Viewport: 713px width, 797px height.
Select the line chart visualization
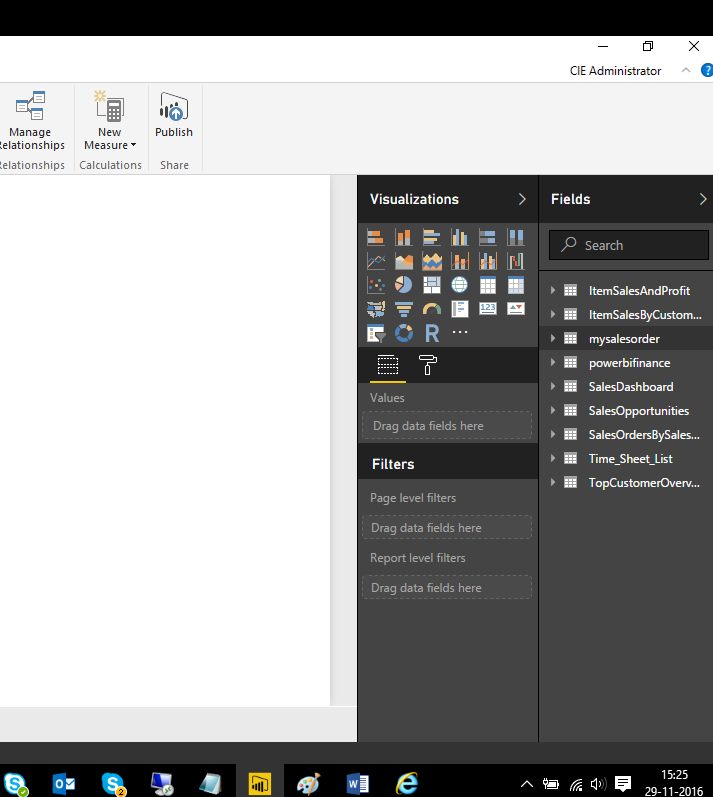376,261
